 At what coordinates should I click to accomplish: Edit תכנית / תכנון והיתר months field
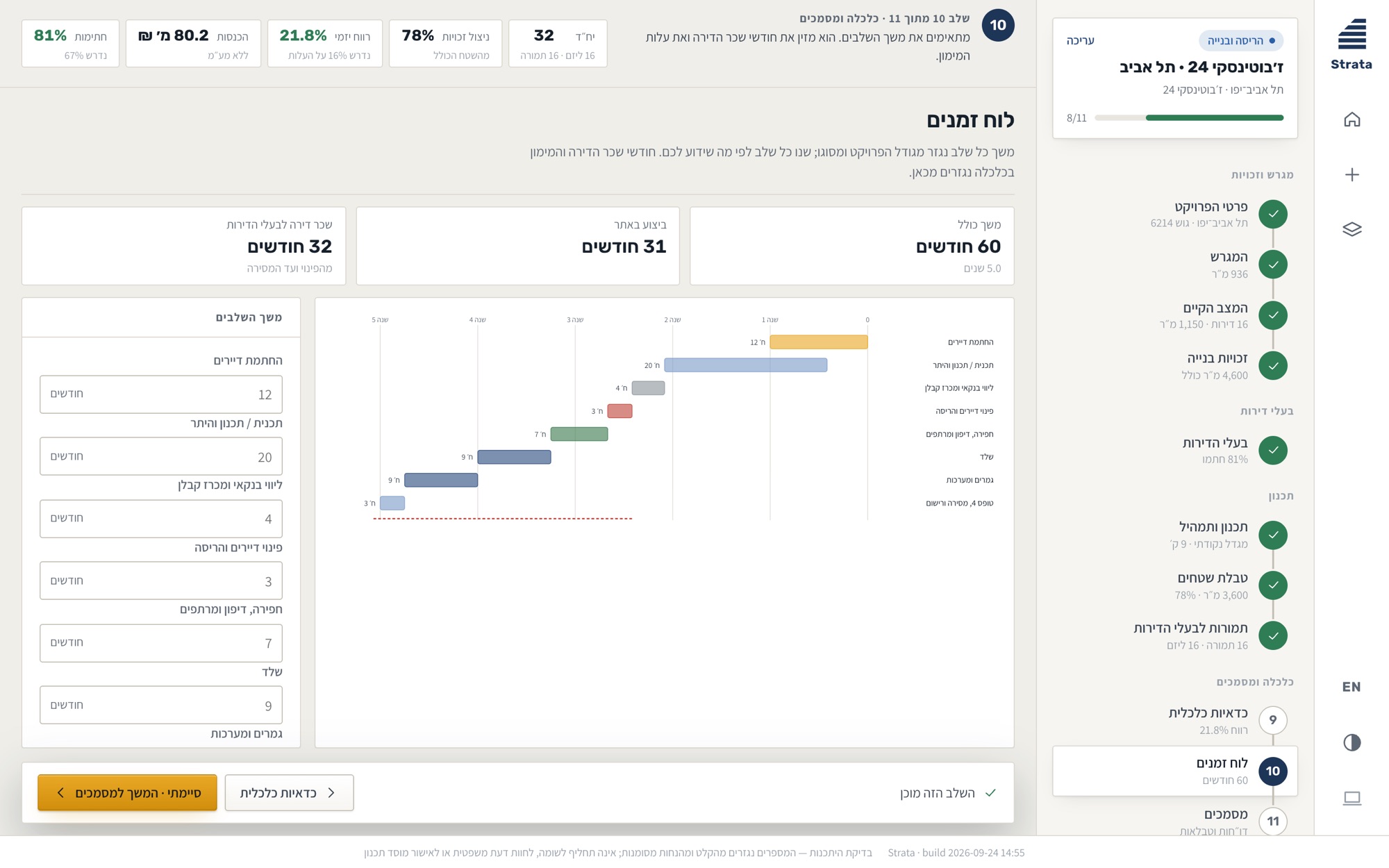pyautogui.click(x=161, y=456)
